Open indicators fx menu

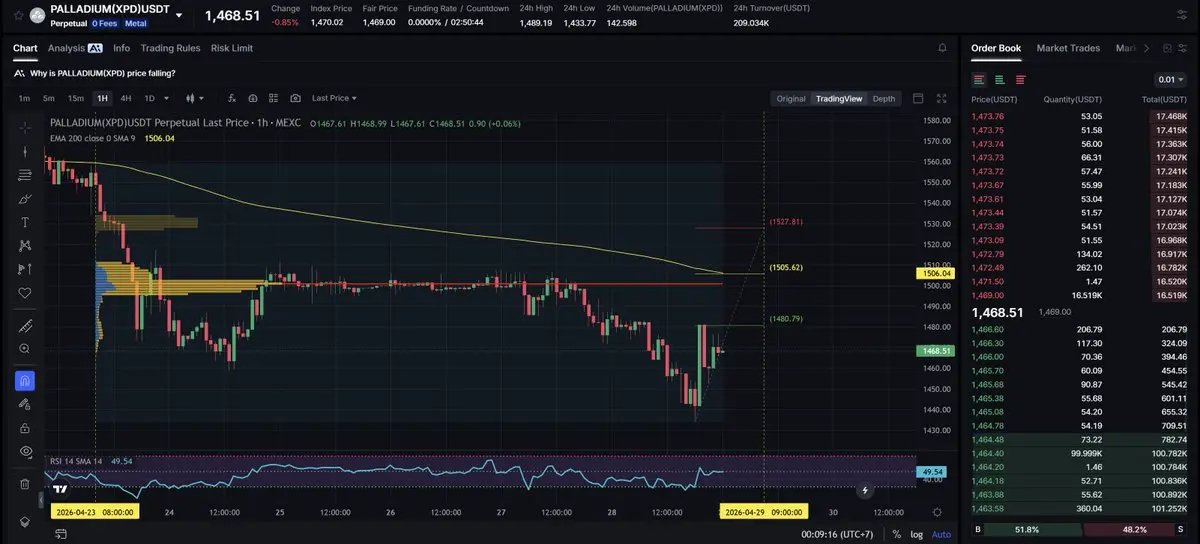pyautogui.click(x=232, y=98)
